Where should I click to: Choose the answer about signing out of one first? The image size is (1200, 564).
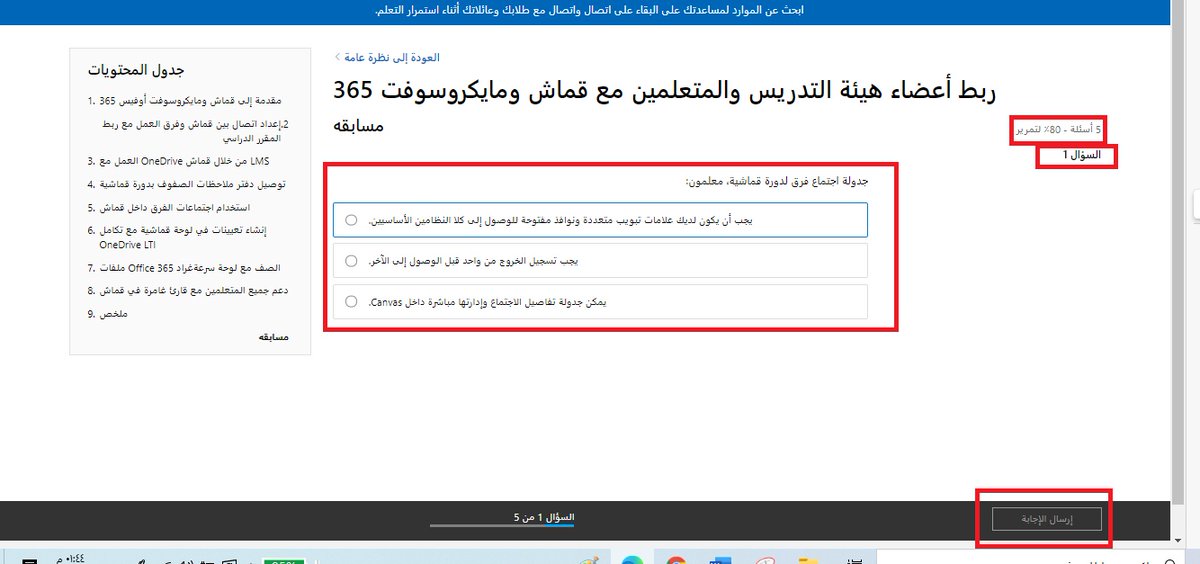click(x=602, y=261)
